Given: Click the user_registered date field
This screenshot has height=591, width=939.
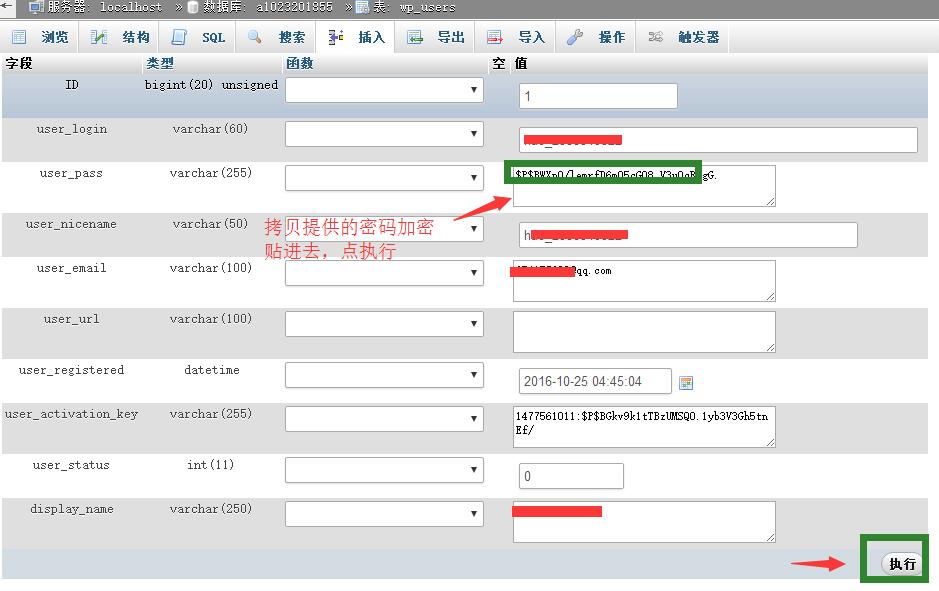Looking at the screenshot, I should (595, 381).
